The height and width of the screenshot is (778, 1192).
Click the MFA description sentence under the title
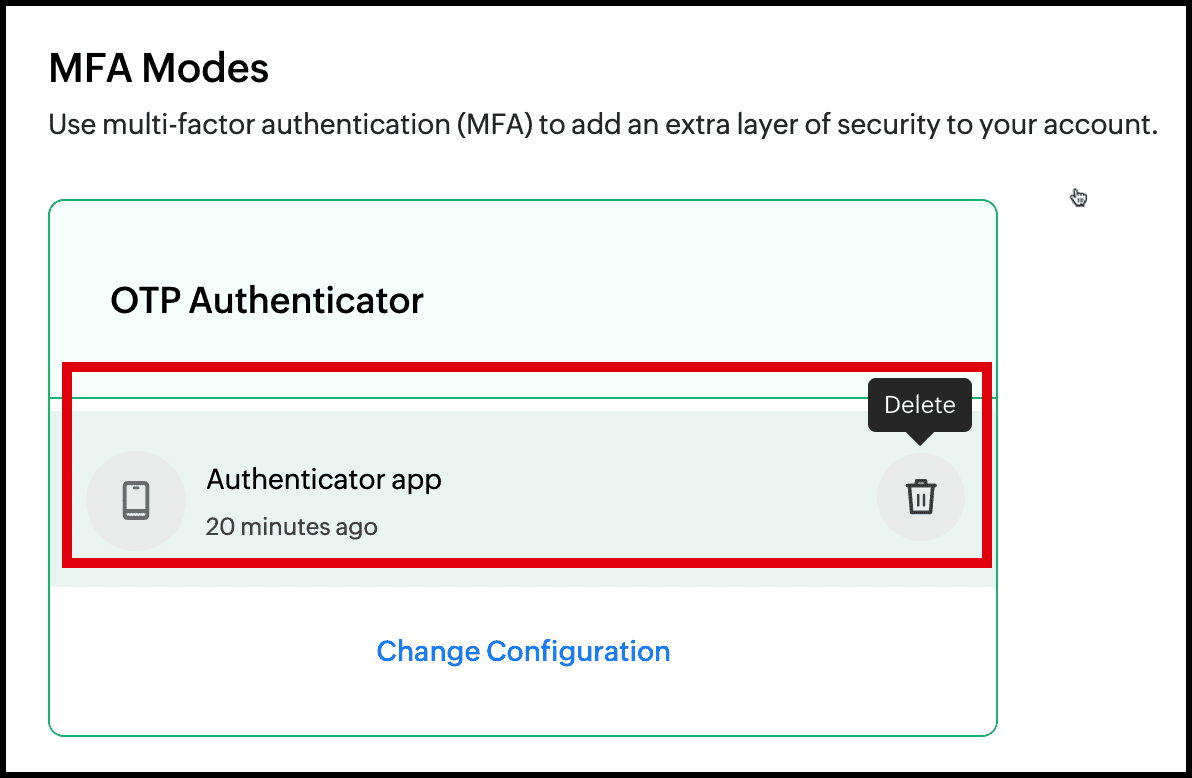(602, 126)
